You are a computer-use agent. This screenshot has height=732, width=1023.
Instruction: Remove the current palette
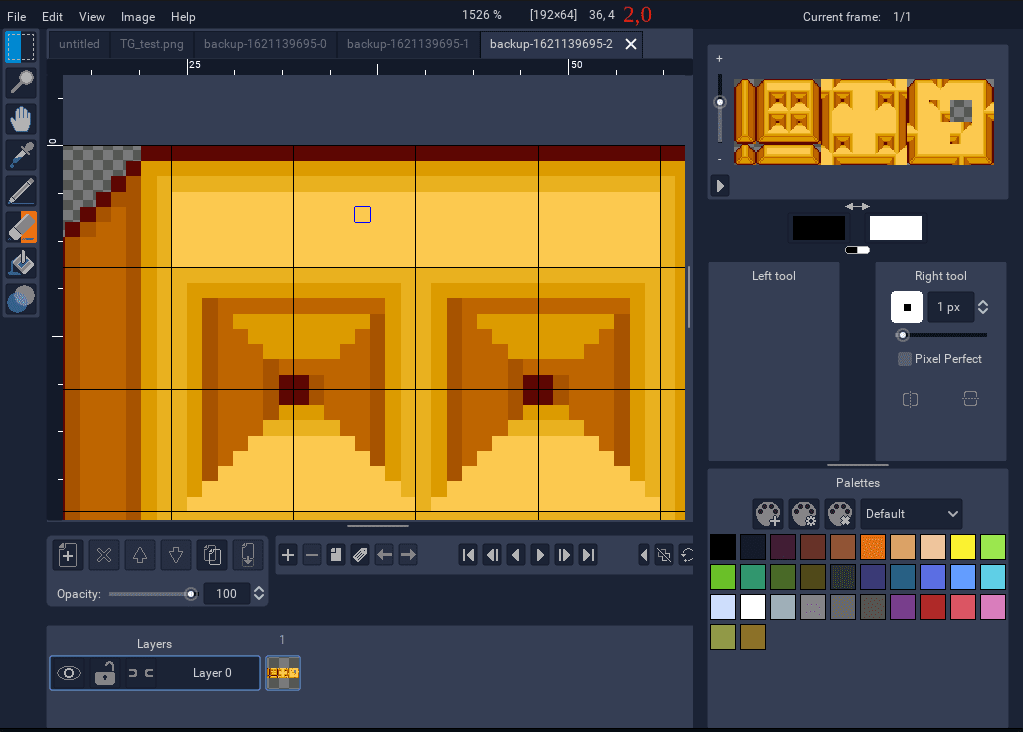point(840,513)
